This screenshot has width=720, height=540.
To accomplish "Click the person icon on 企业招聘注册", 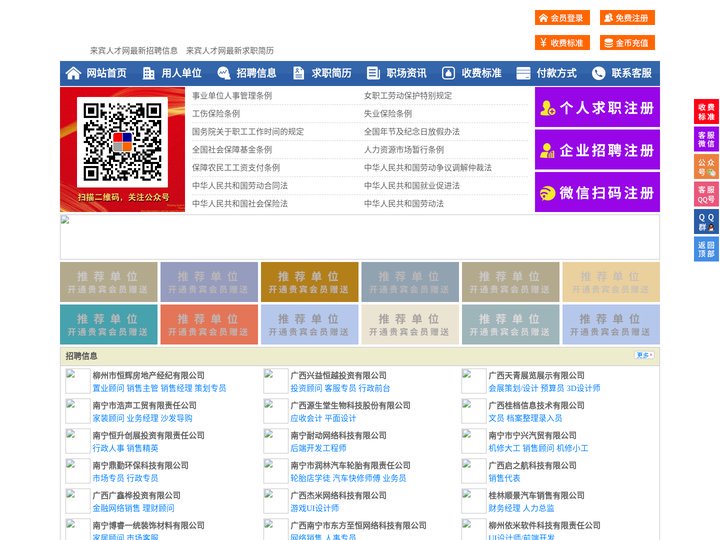I will point(547,150).
